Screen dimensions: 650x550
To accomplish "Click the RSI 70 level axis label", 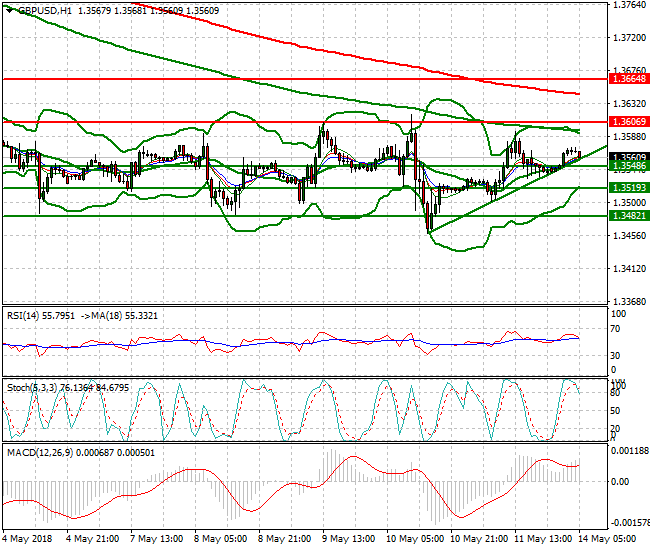I will coord(616,329).
